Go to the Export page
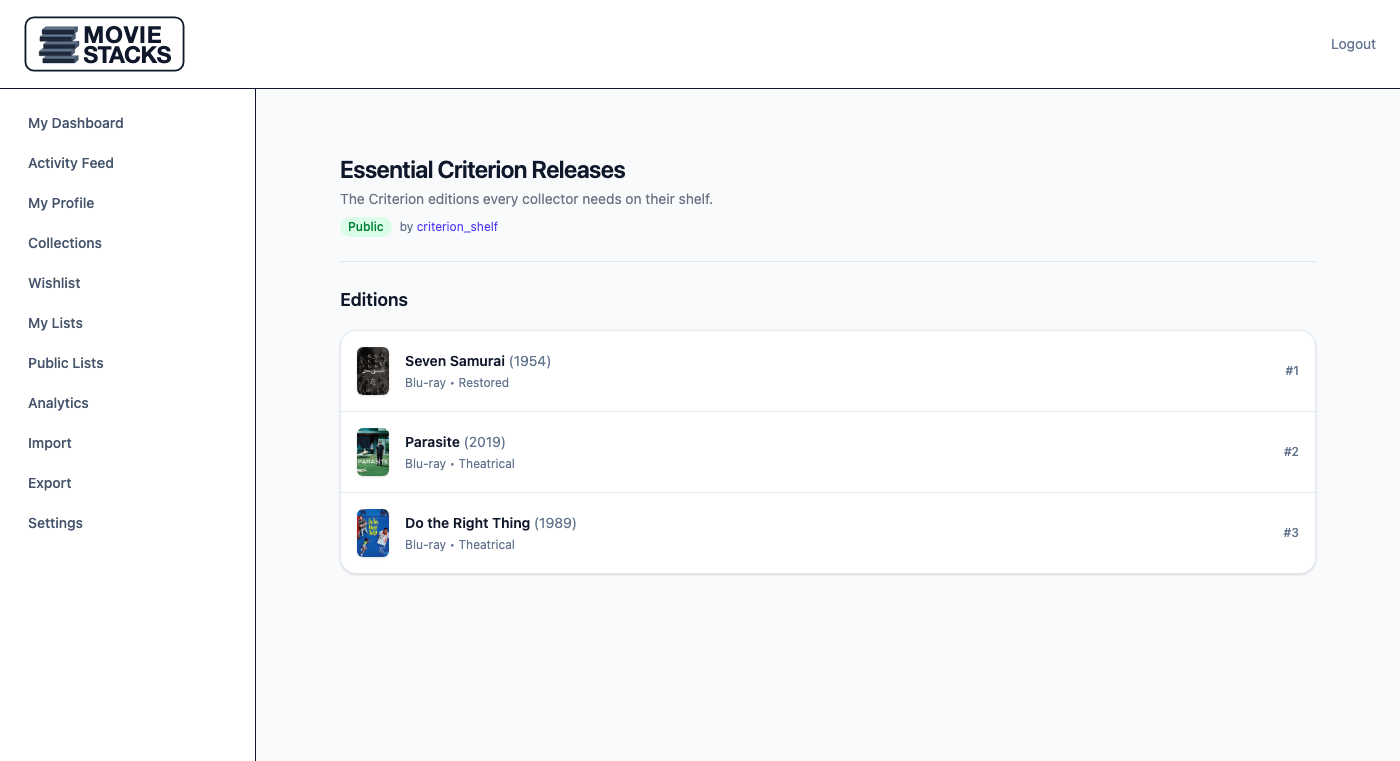Viewport: 1400px width, 761px height. 50,483
